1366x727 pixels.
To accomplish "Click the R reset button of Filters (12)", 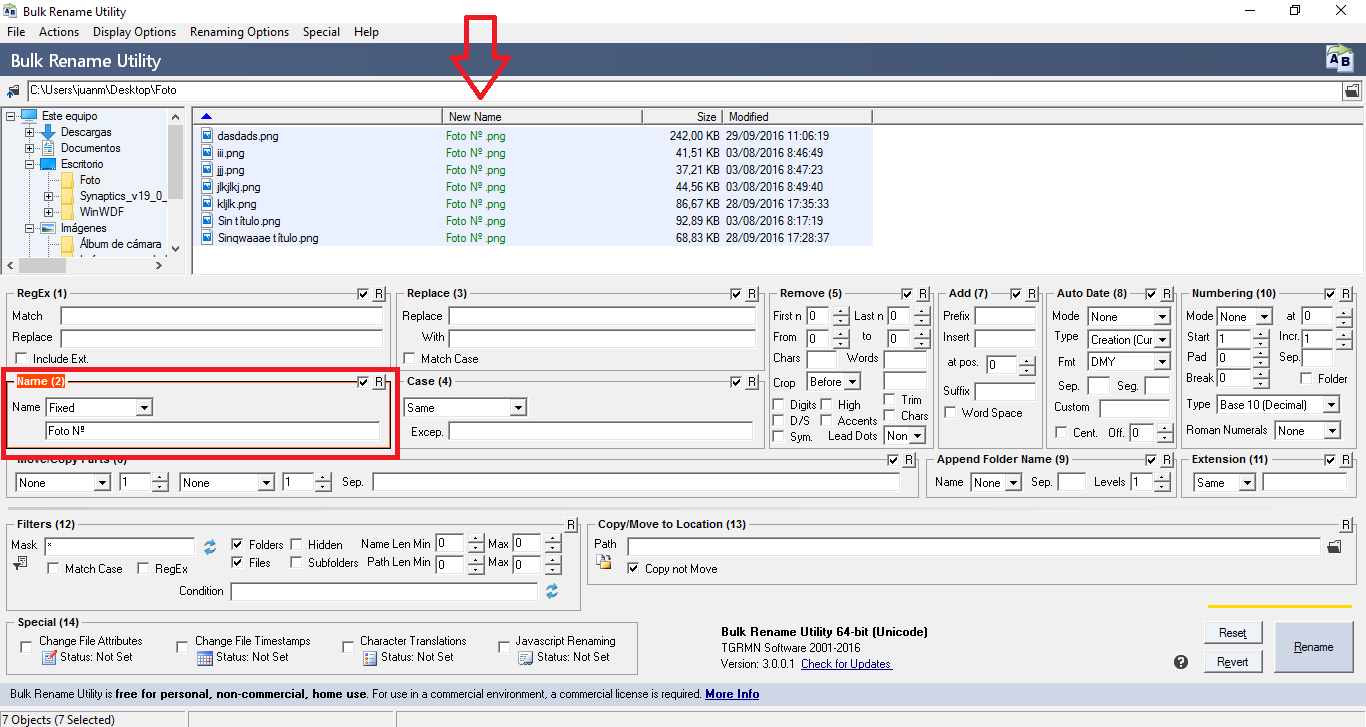I will coord(571,525).
